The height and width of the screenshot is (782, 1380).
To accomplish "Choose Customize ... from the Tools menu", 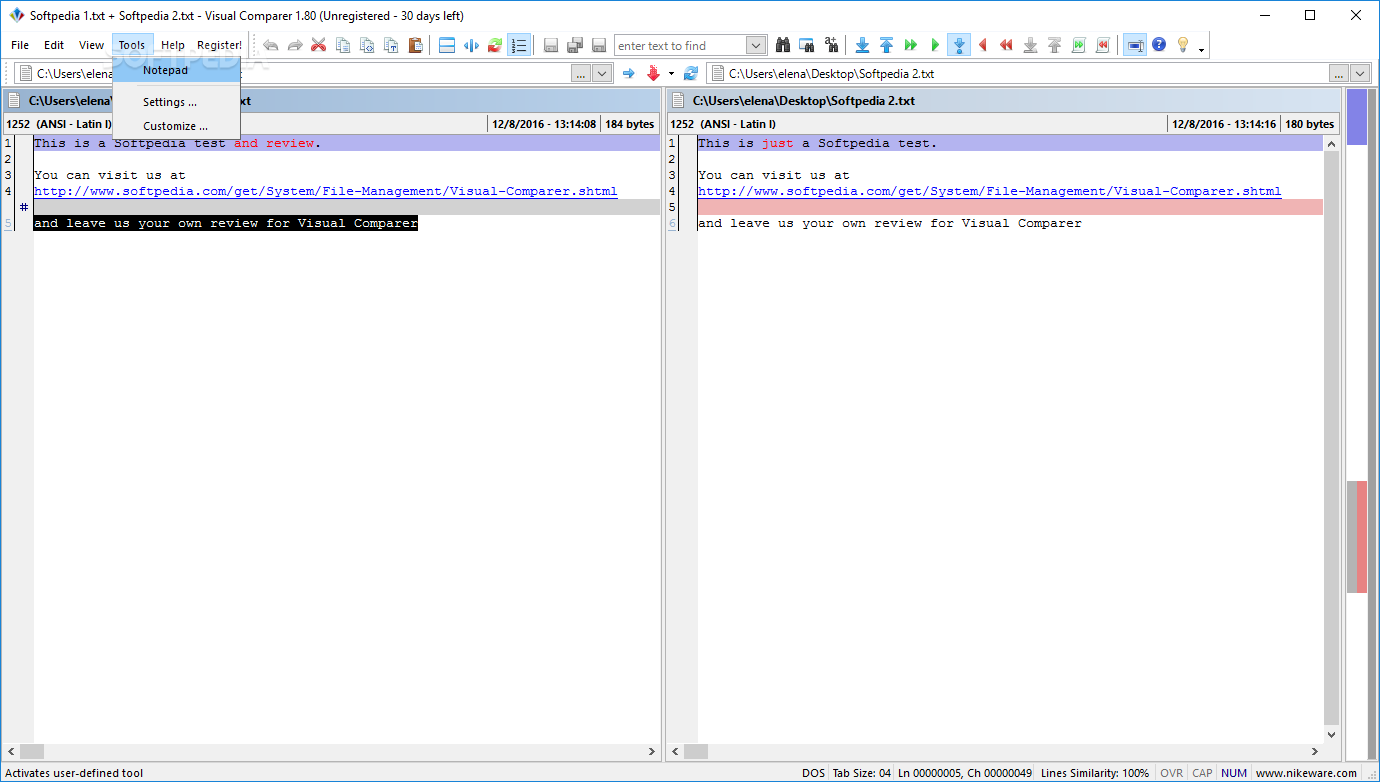I will [176, 126].
